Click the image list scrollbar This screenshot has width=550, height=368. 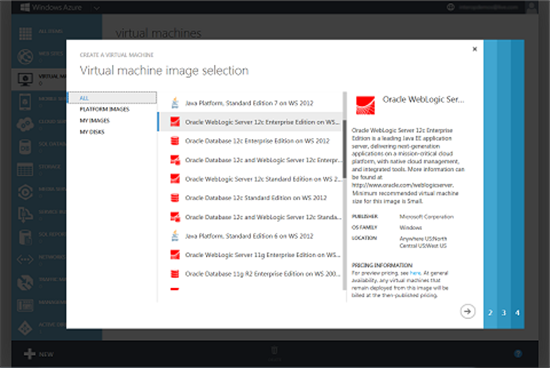pos(345,149)
